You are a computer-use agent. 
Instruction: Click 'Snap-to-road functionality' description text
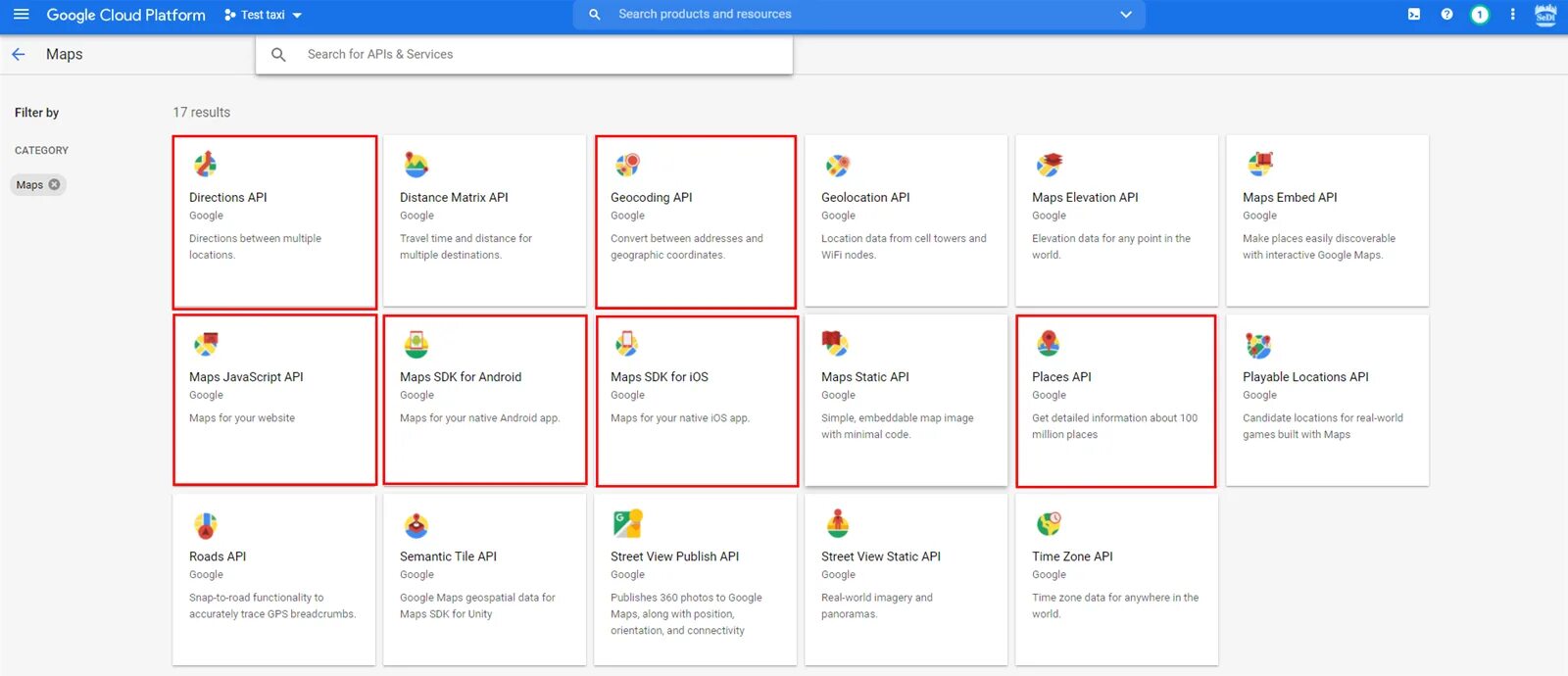point(272,605)
